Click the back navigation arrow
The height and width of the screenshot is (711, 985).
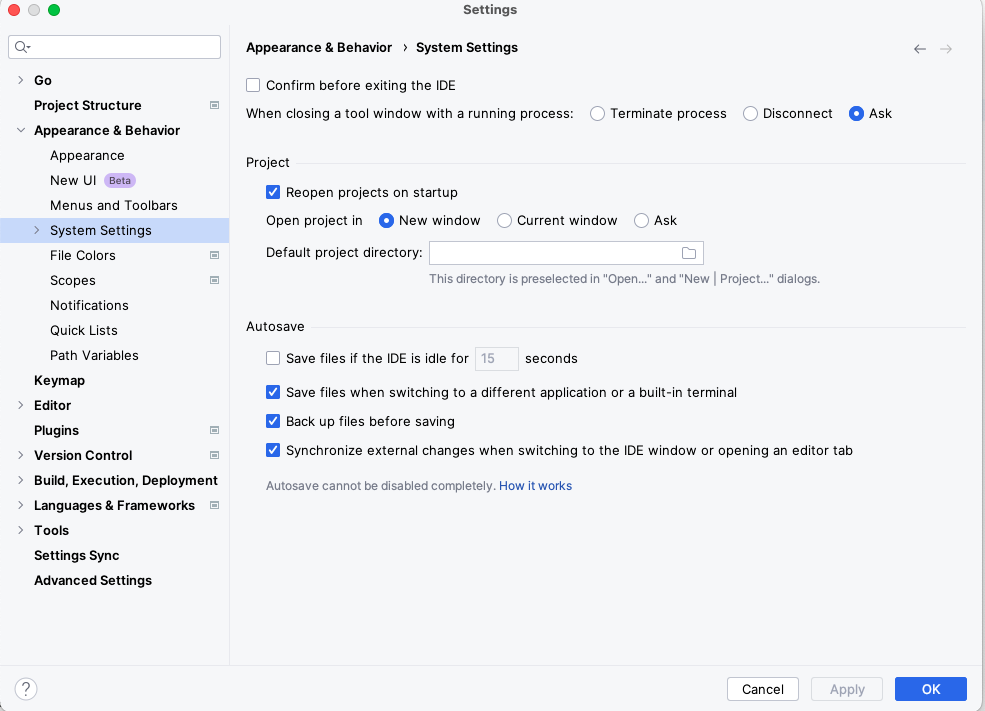pyautogui.click(x=919, y=49)
